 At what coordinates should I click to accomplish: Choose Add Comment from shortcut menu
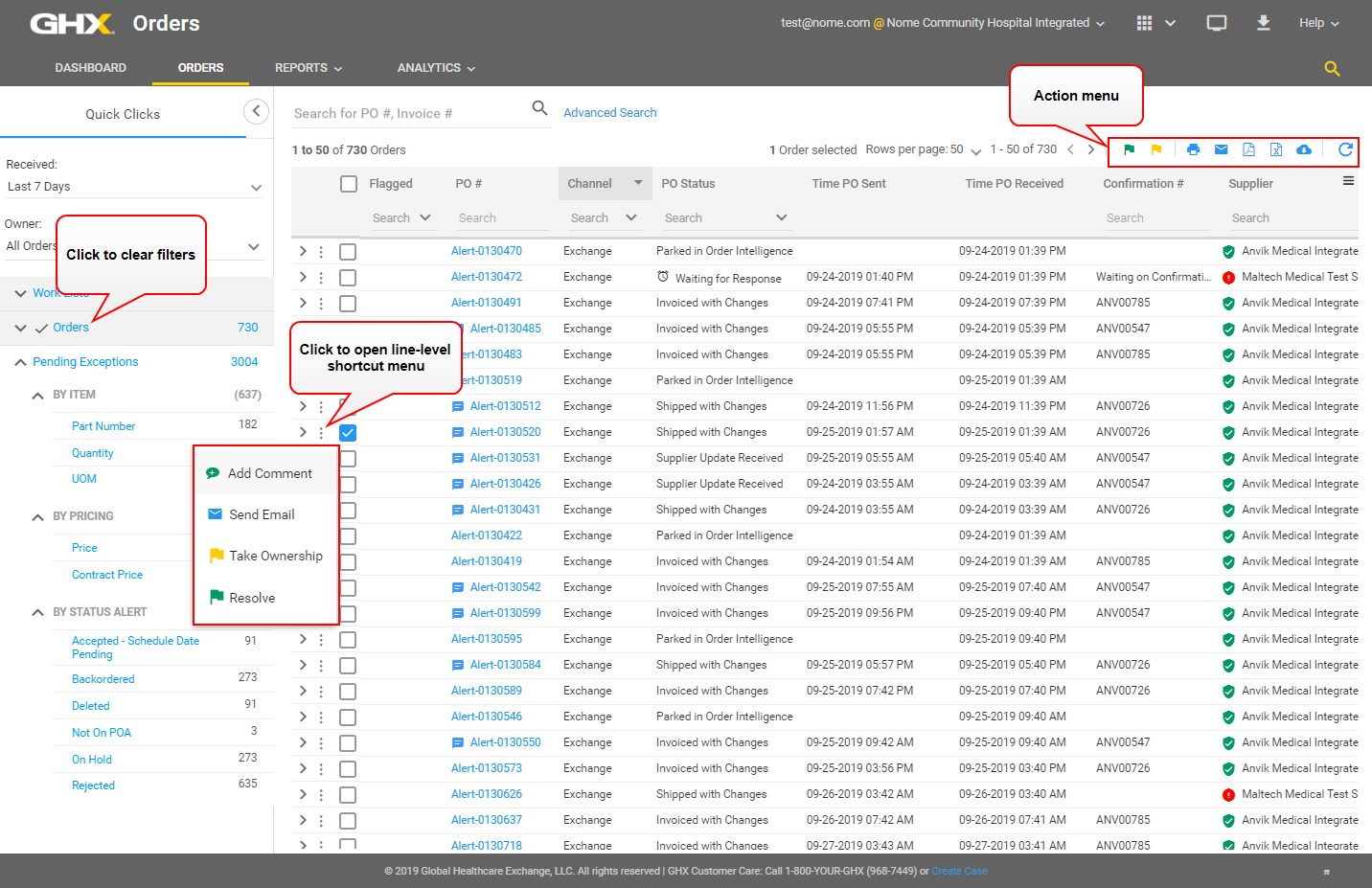pyautogui.click(x=266, y=473)
